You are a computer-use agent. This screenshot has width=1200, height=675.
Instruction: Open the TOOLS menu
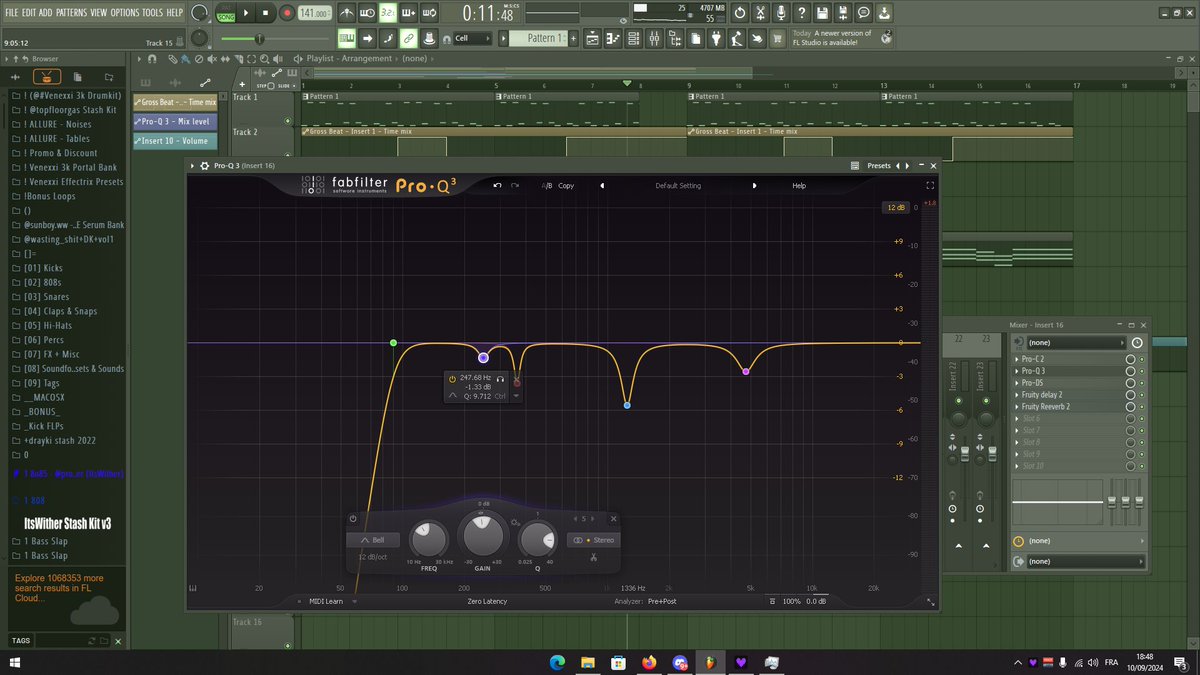[152, 12]
